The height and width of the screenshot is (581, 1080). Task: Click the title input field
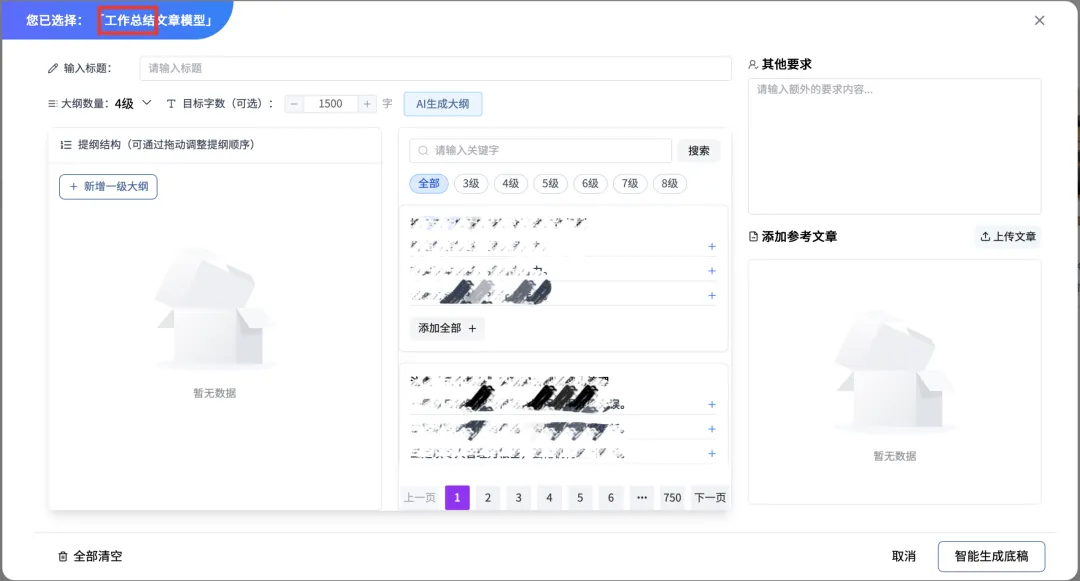(x=435, y=68)
